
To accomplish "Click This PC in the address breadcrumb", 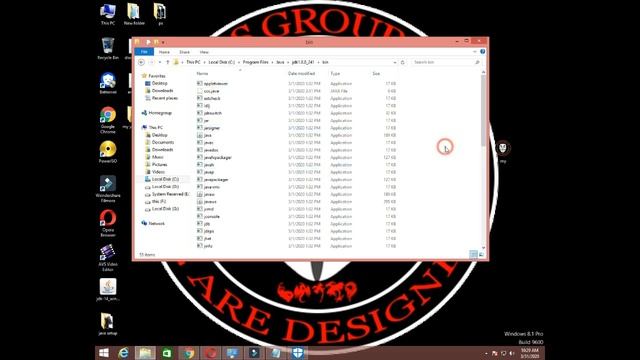I will click(193, 62).
